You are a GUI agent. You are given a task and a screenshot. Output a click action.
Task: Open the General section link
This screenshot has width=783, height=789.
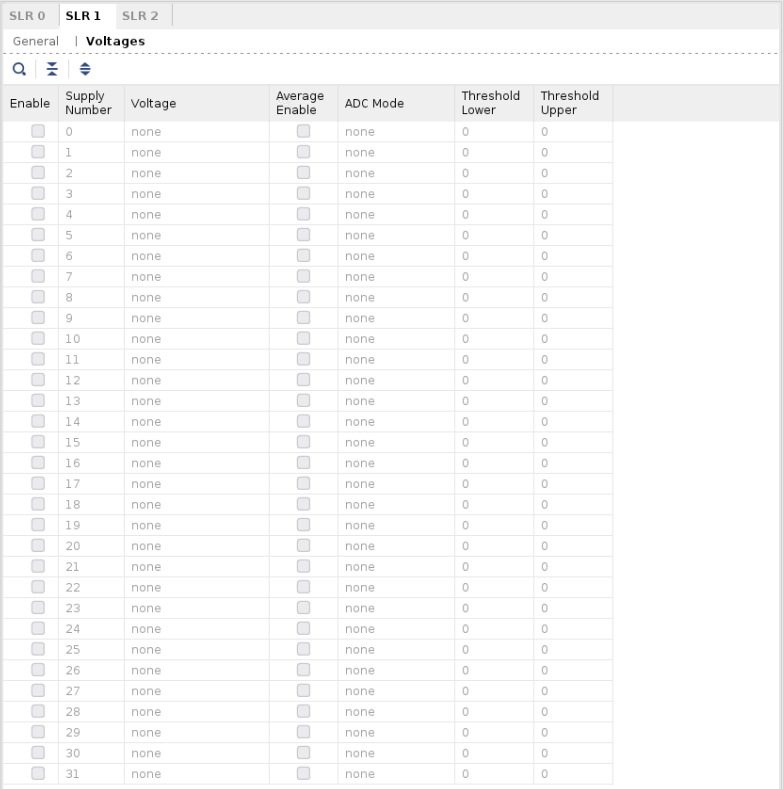(x=35, y=41)
